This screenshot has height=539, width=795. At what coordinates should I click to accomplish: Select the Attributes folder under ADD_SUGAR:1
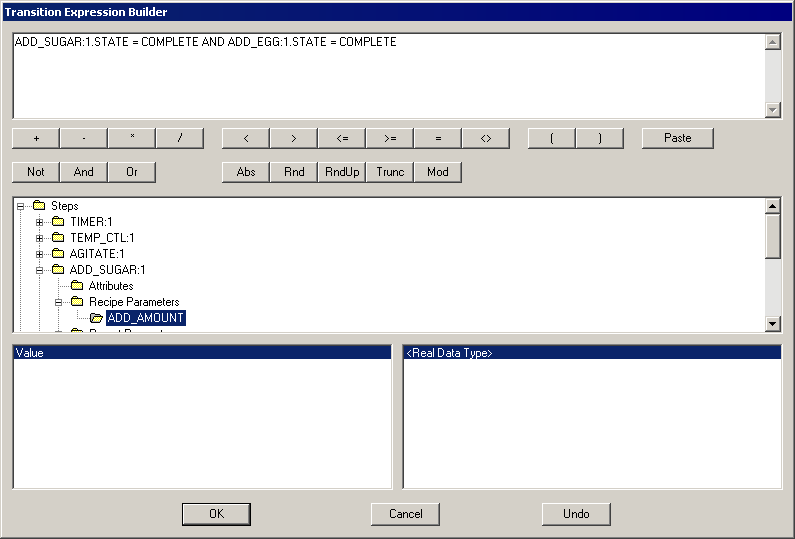click(110, 286)
